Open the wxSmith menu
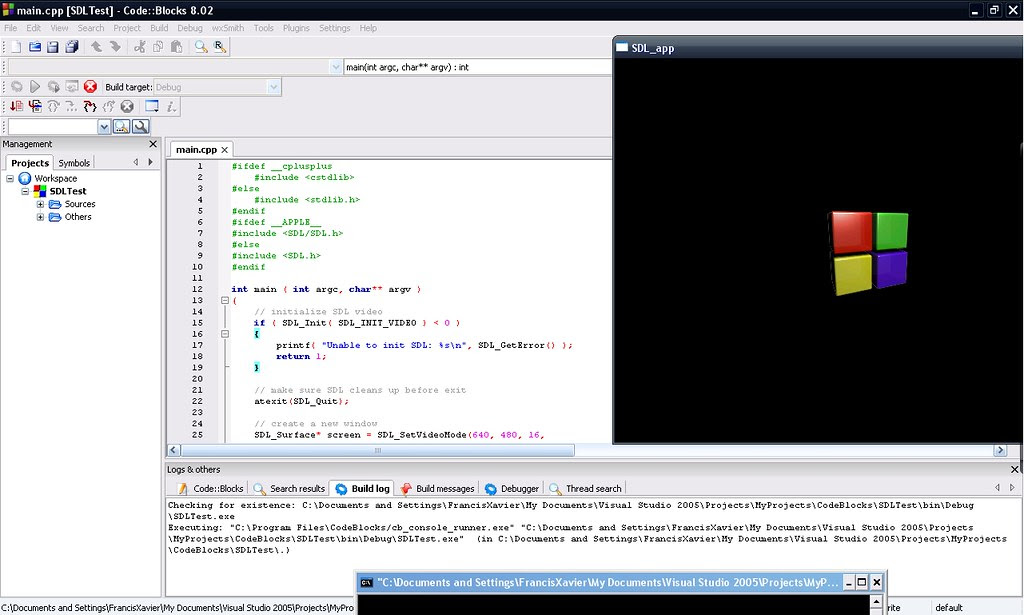 [x=228, y=28]
